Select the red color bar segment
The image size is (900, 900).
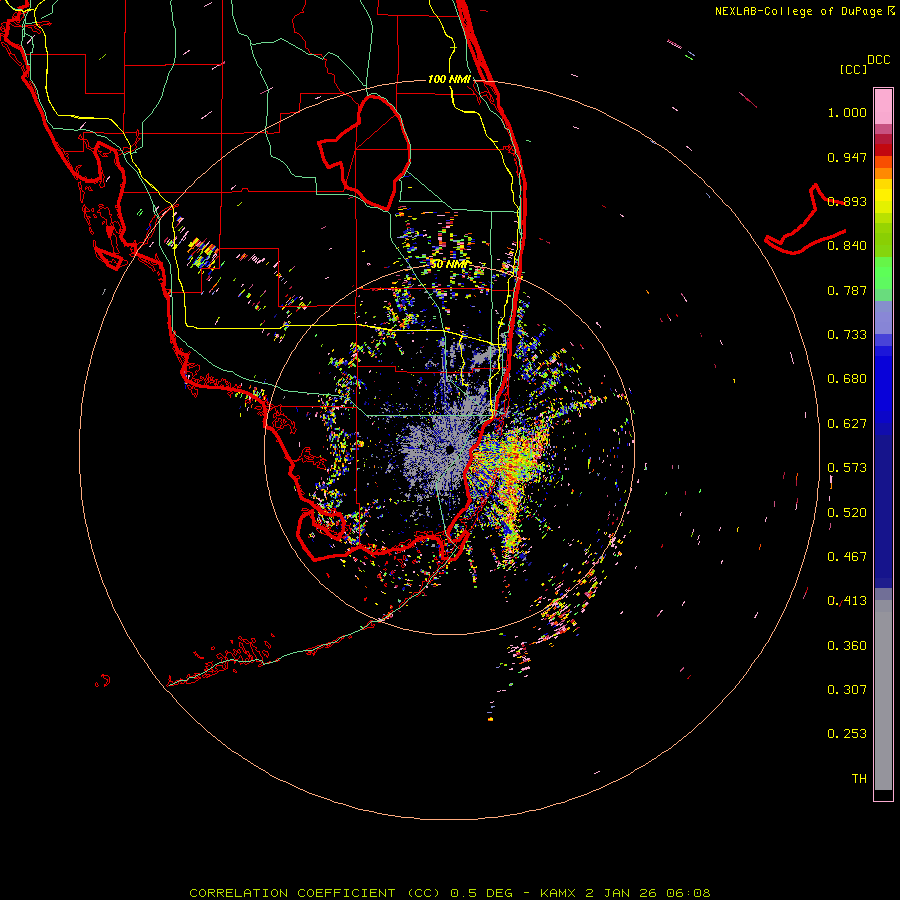(883, 149)
